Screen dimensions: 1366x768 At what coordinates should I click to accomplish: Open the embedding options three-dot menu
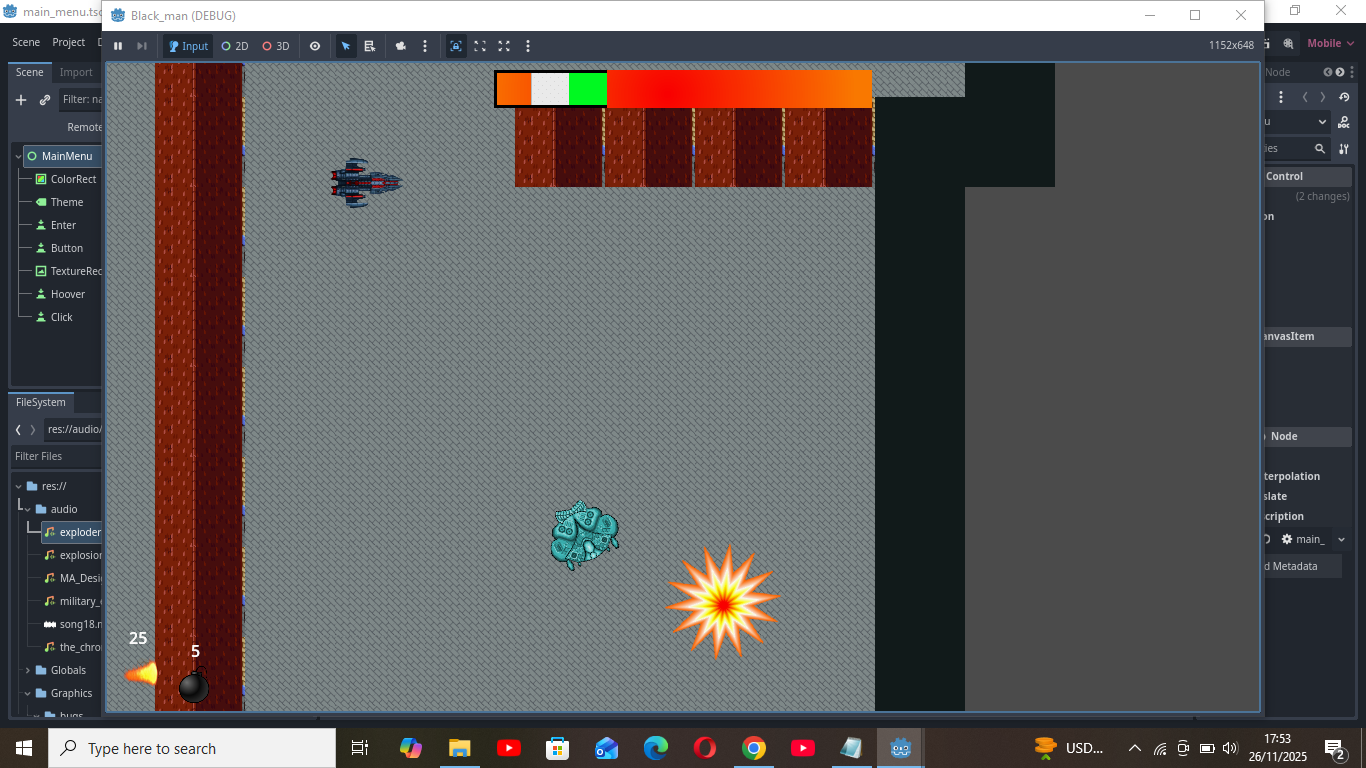point(528,46)
